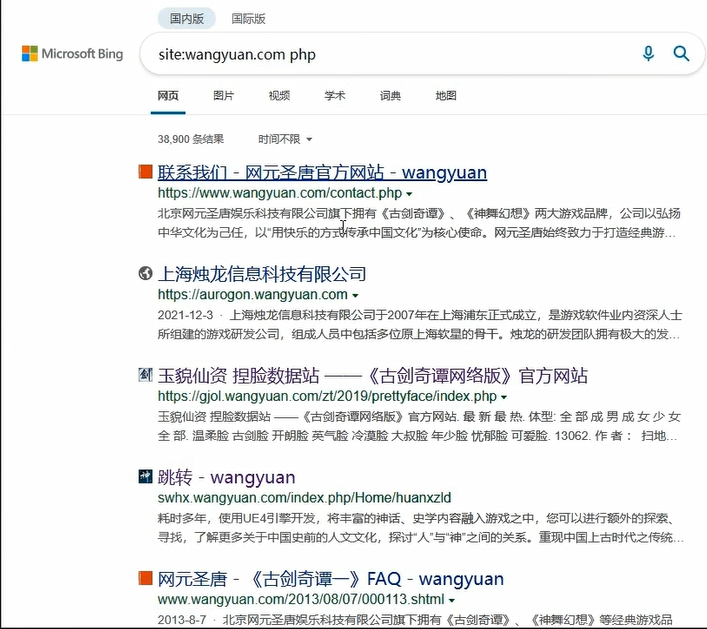Click the microphone voice search icon
Screen dimensions: 707x629
click(x=648, y=54)
